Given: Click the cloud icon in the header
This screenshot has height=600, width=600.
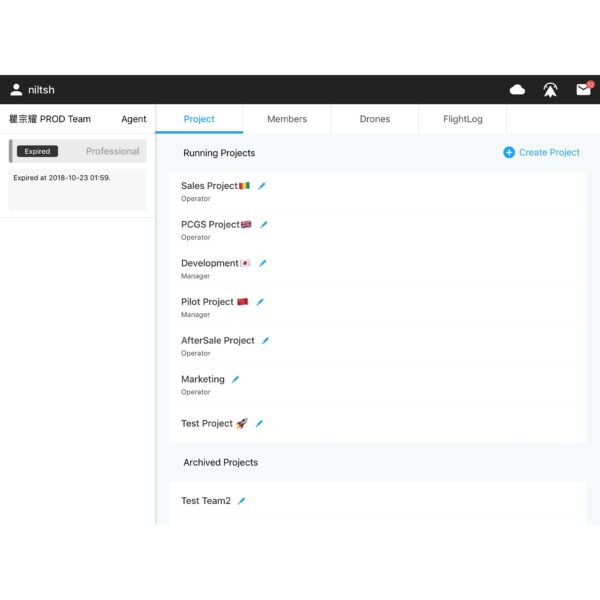Looking at the screenshot, I should coord(517,90).
